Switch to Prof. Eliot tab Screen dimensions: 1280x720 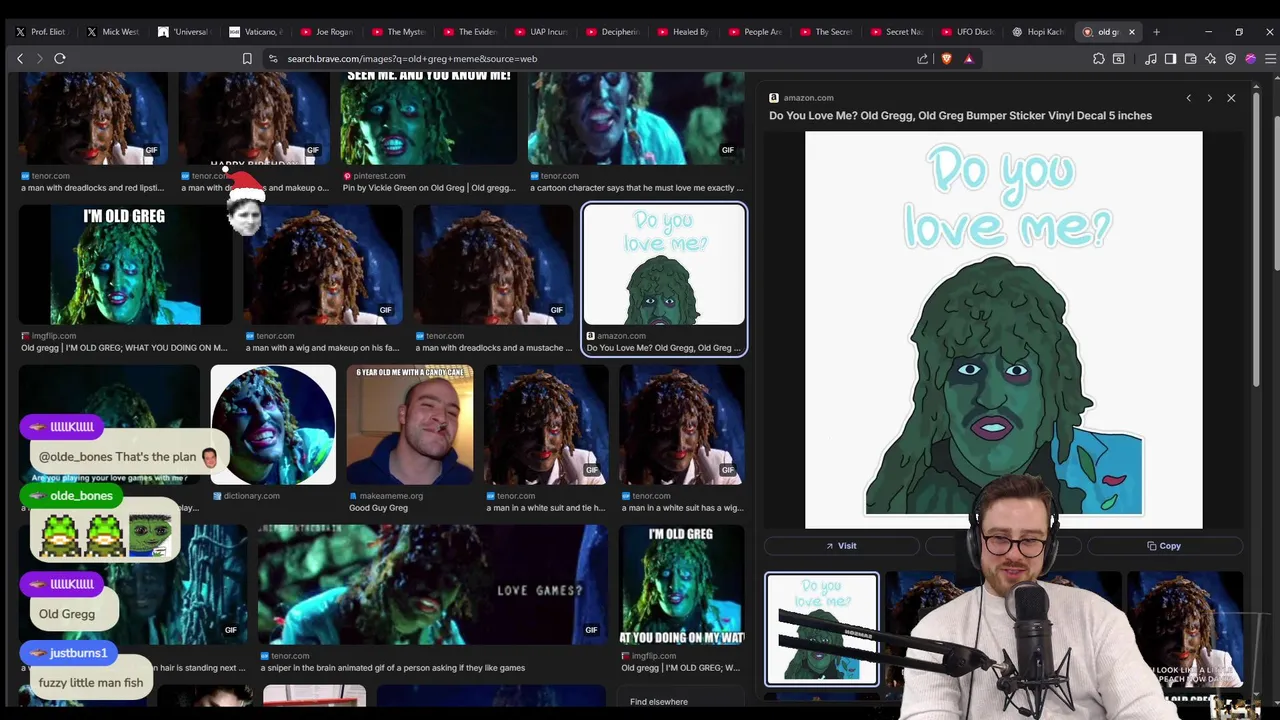42,32
